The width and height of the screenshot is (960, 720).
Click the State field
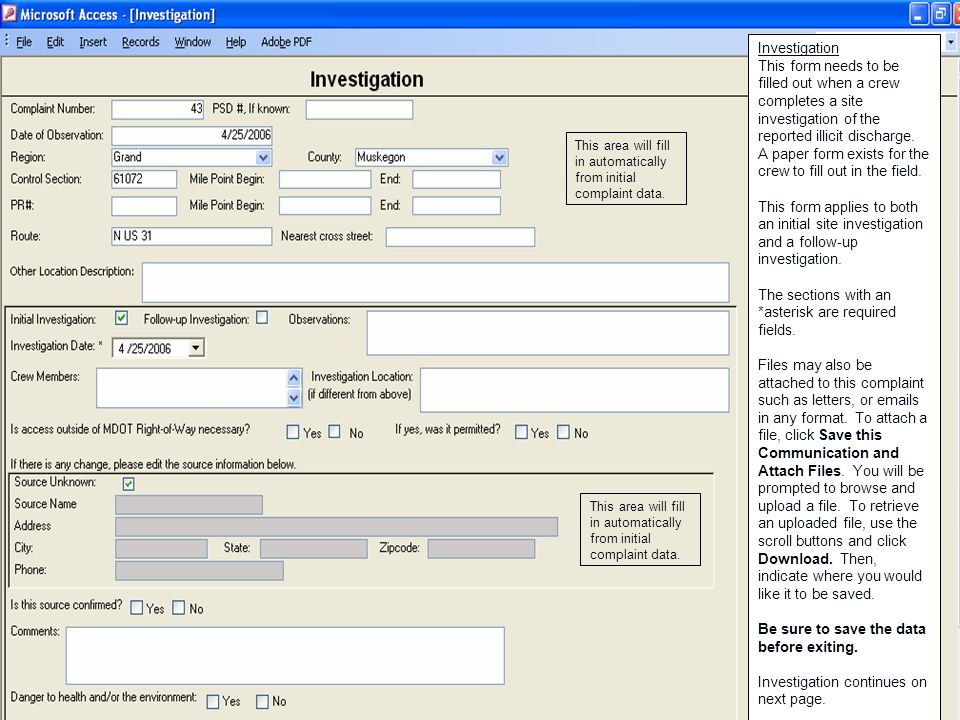click(x=313, y=549)
